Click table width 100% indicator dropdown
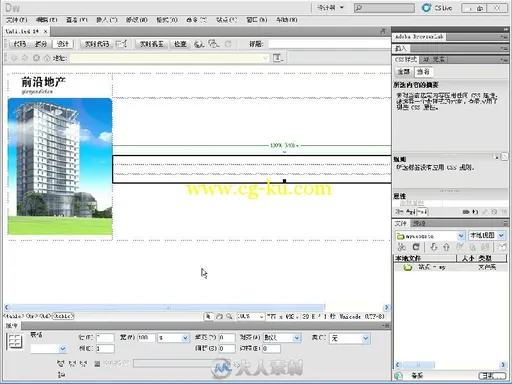The image size is (512, 384). point(284,145)
